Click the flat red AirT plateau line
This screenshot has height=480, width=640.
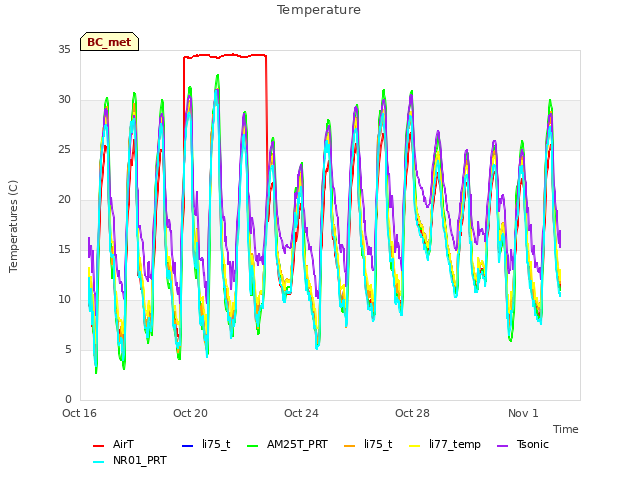click(225, 56)
